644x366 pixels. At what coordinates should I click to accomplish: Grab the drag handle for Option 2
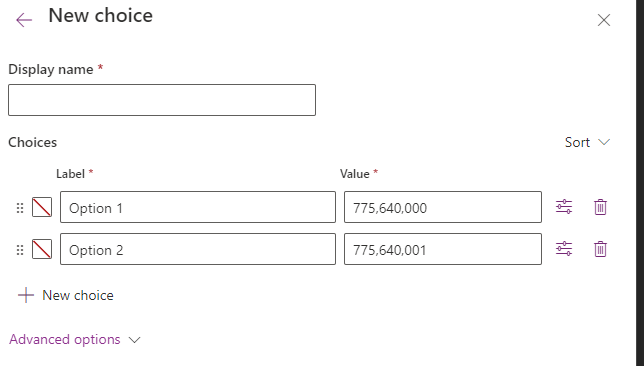(20, 250)
